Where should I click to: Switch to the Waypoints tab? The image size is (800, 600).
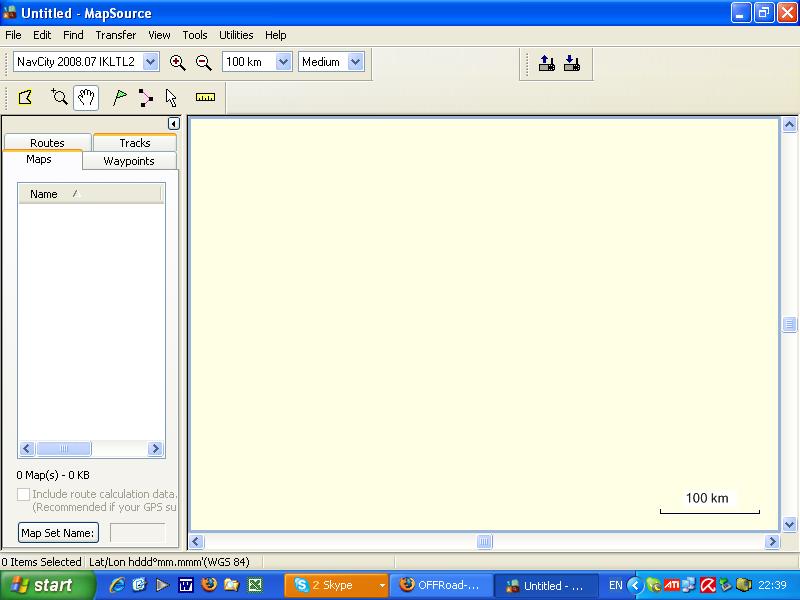point(129,161)
